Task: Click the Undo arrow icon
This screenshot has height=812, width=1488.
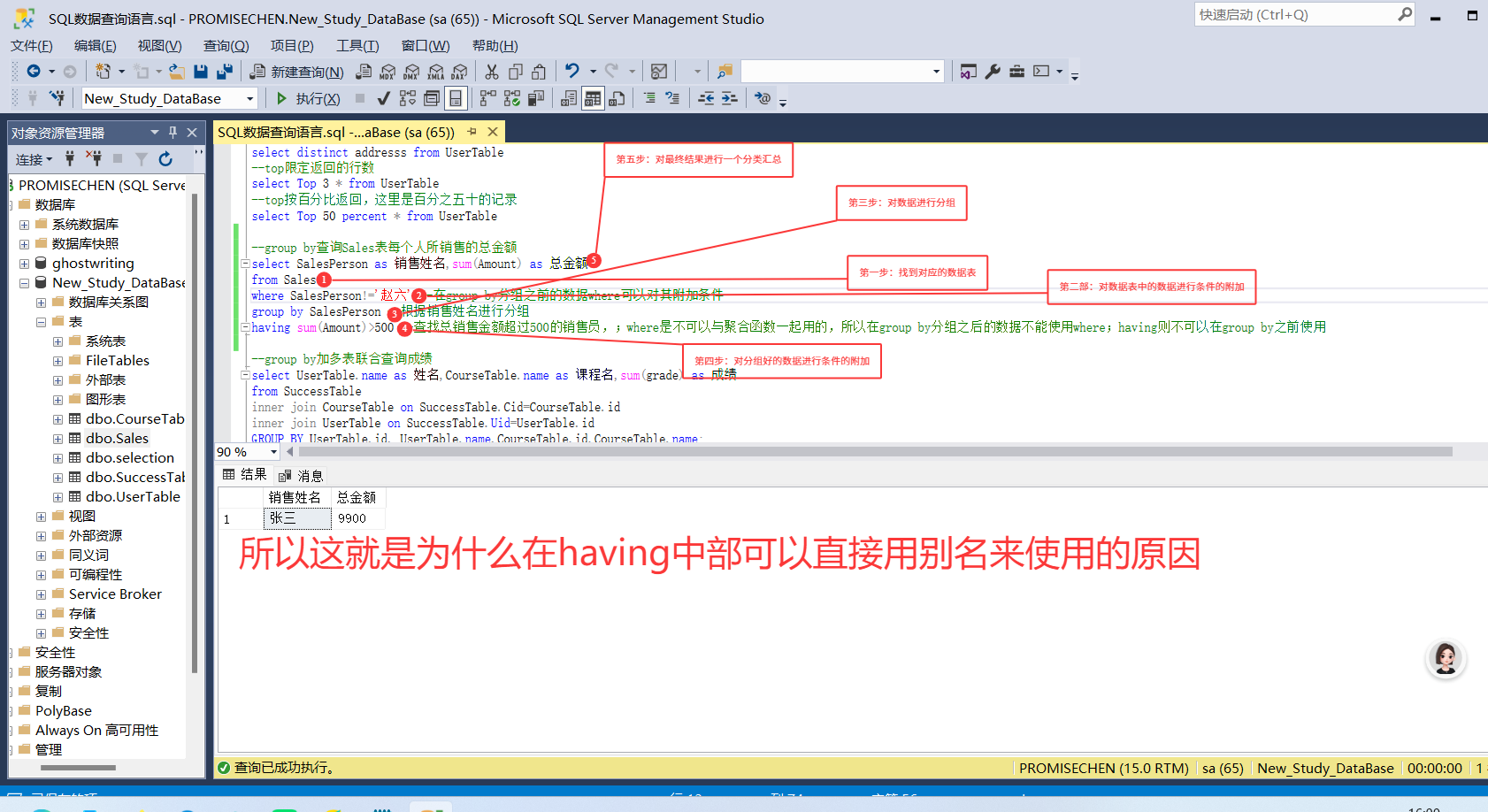Action: pos(572,72)
